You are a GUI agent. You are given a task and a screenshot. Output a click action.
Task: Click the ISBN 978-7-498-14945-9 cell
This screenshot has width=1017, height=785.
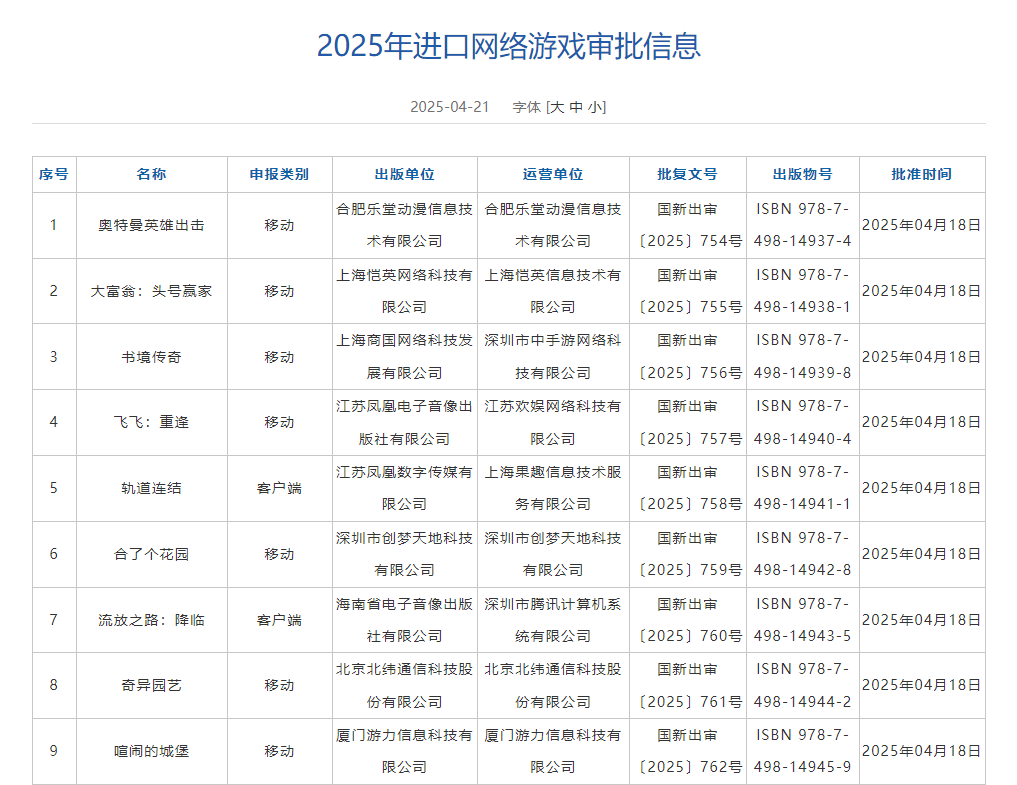point(802,751)
